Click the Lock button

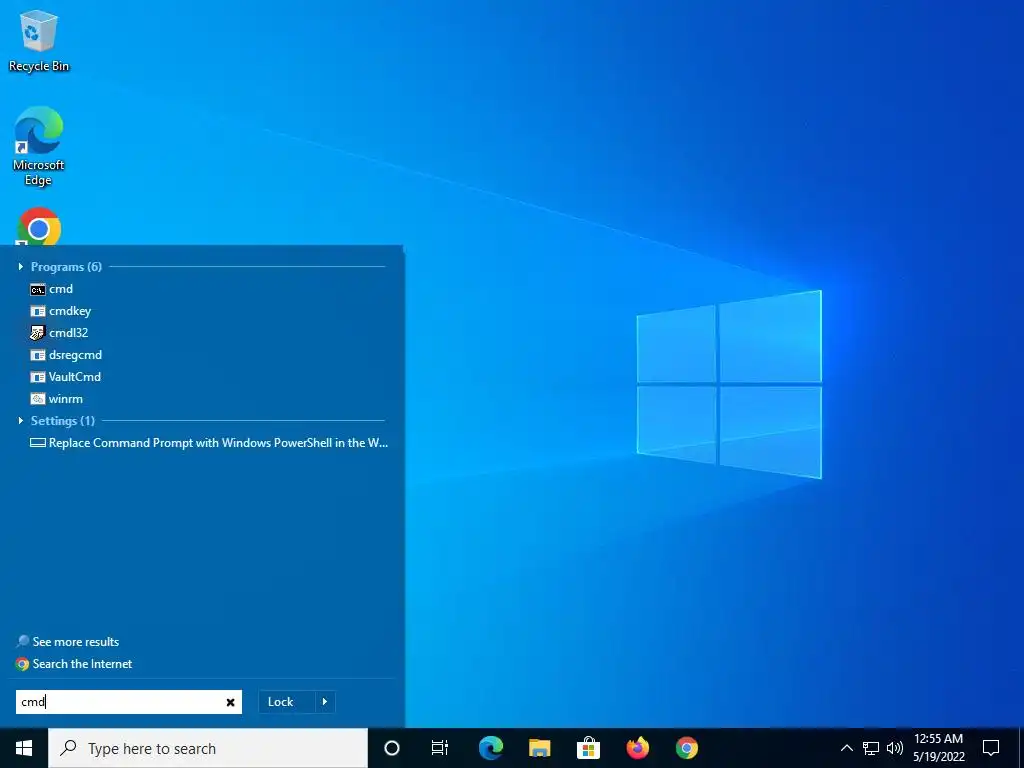[286, 702]
